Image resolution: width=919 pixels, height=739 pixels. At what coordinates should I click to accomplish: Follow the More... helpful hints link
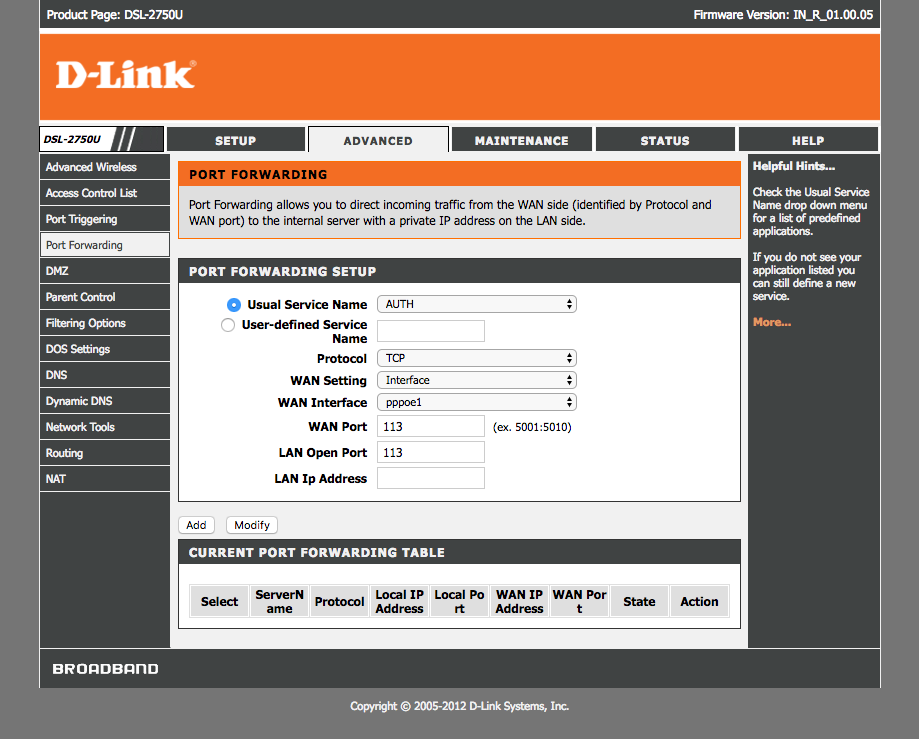tap(771, 322)
